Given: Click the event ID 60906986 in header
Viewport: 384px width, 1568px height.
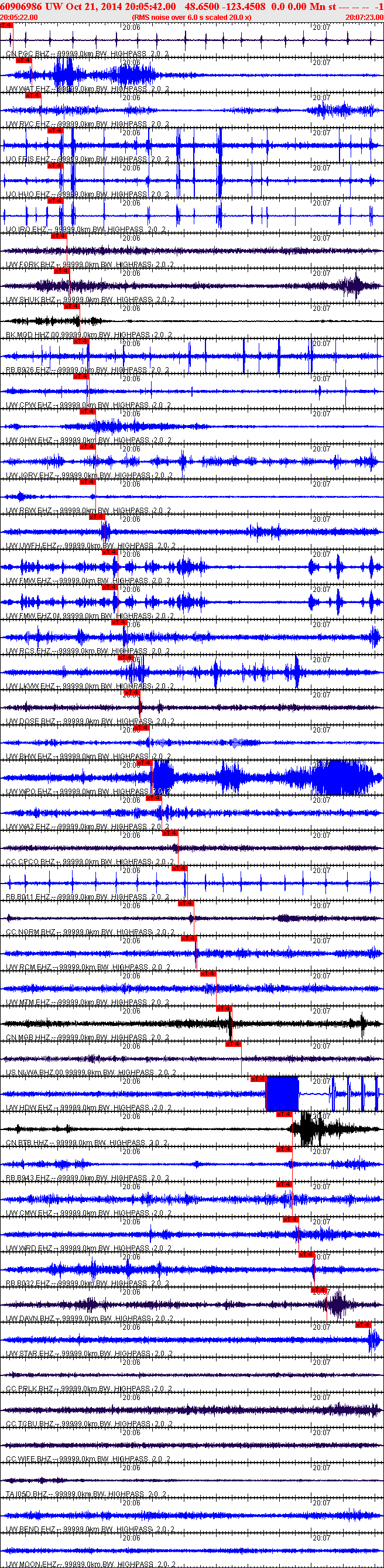Looking at the screenshot, I should click(x=21, y=6).
